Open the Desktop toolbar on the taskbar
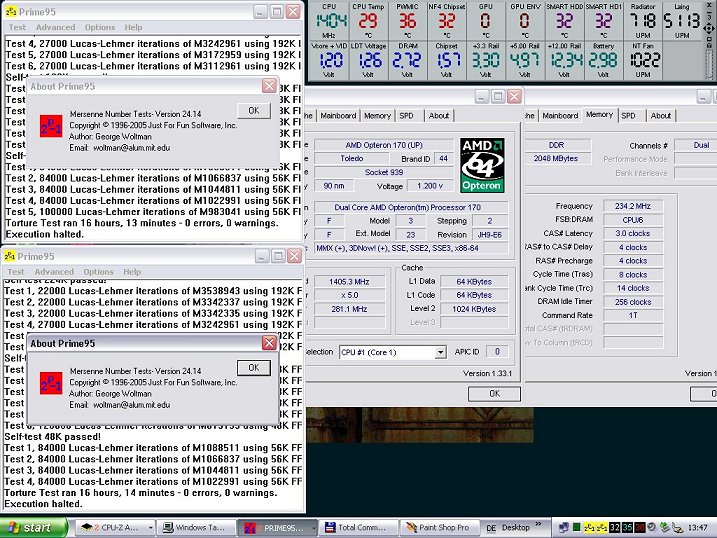 coord(516,527)
